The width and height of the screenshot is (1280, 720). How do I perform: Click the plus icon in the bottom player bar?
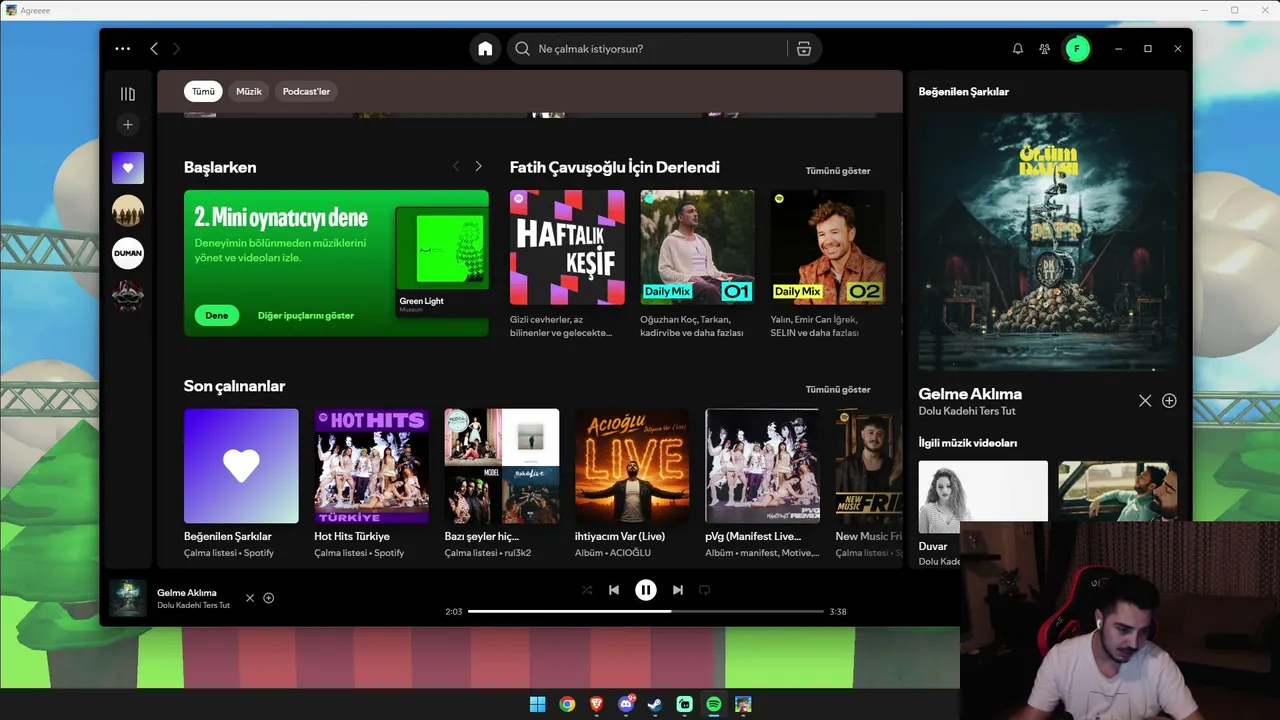click(x=268, y=598)
